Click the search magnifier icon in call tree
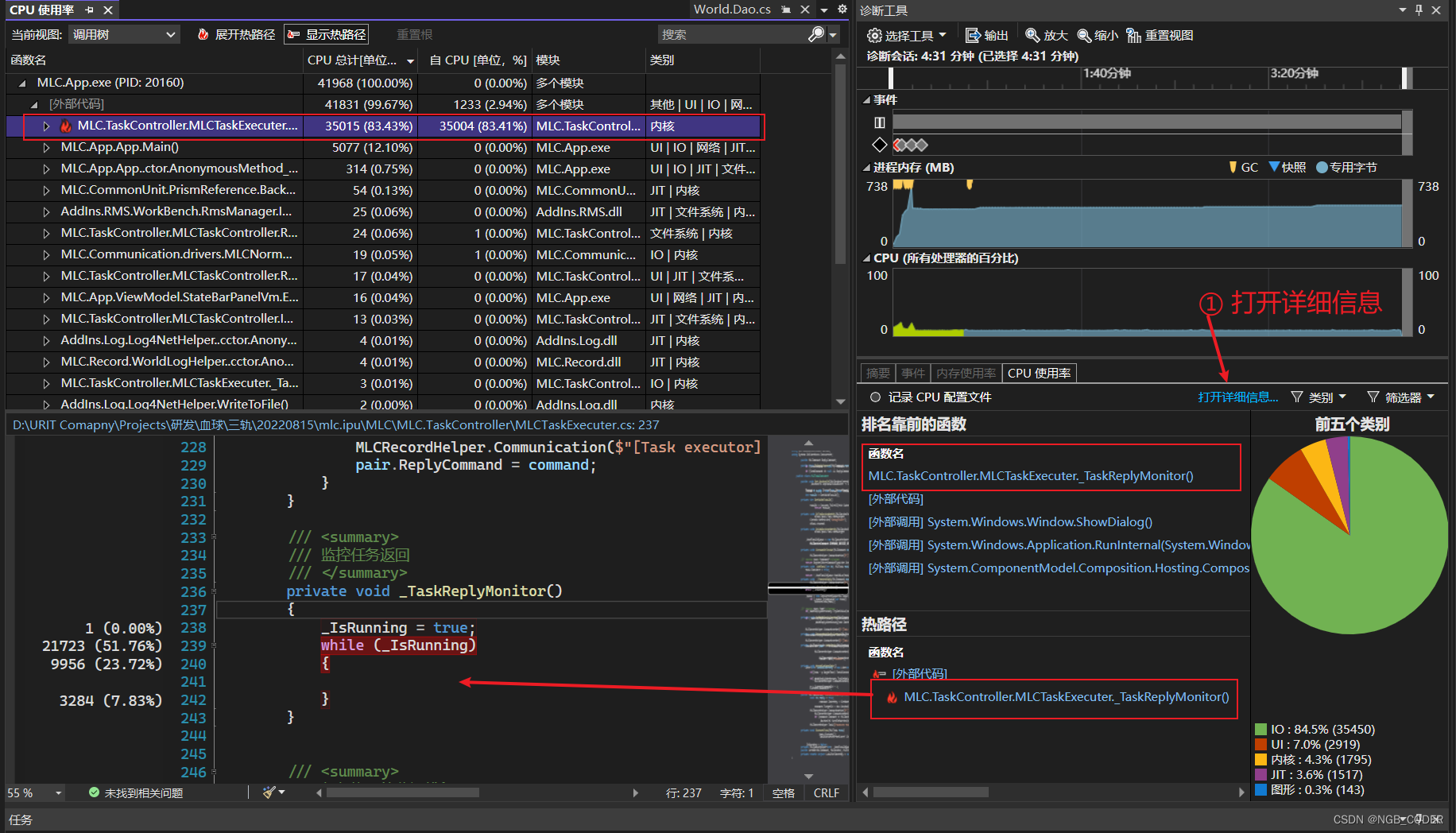Viewport: 1456px width, 833px height. pos(815,35)
